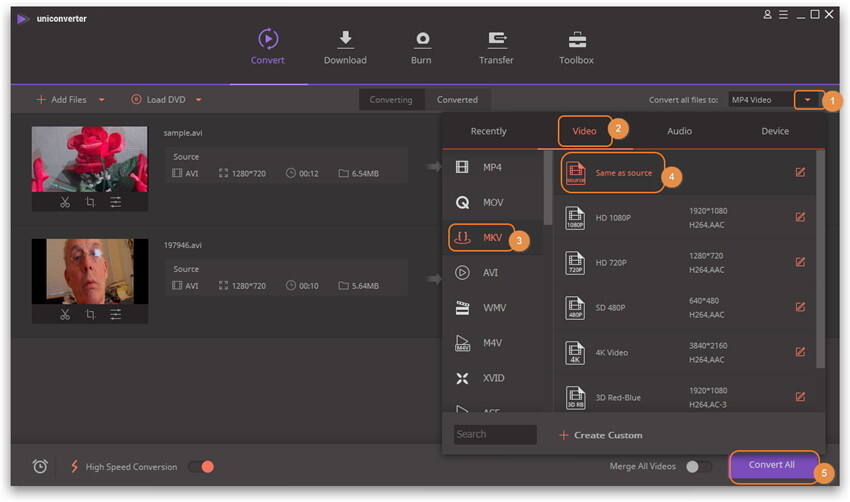Open the hamburger menu icon
This screenshot has width=850, height=502.
[x=784, y=15]
